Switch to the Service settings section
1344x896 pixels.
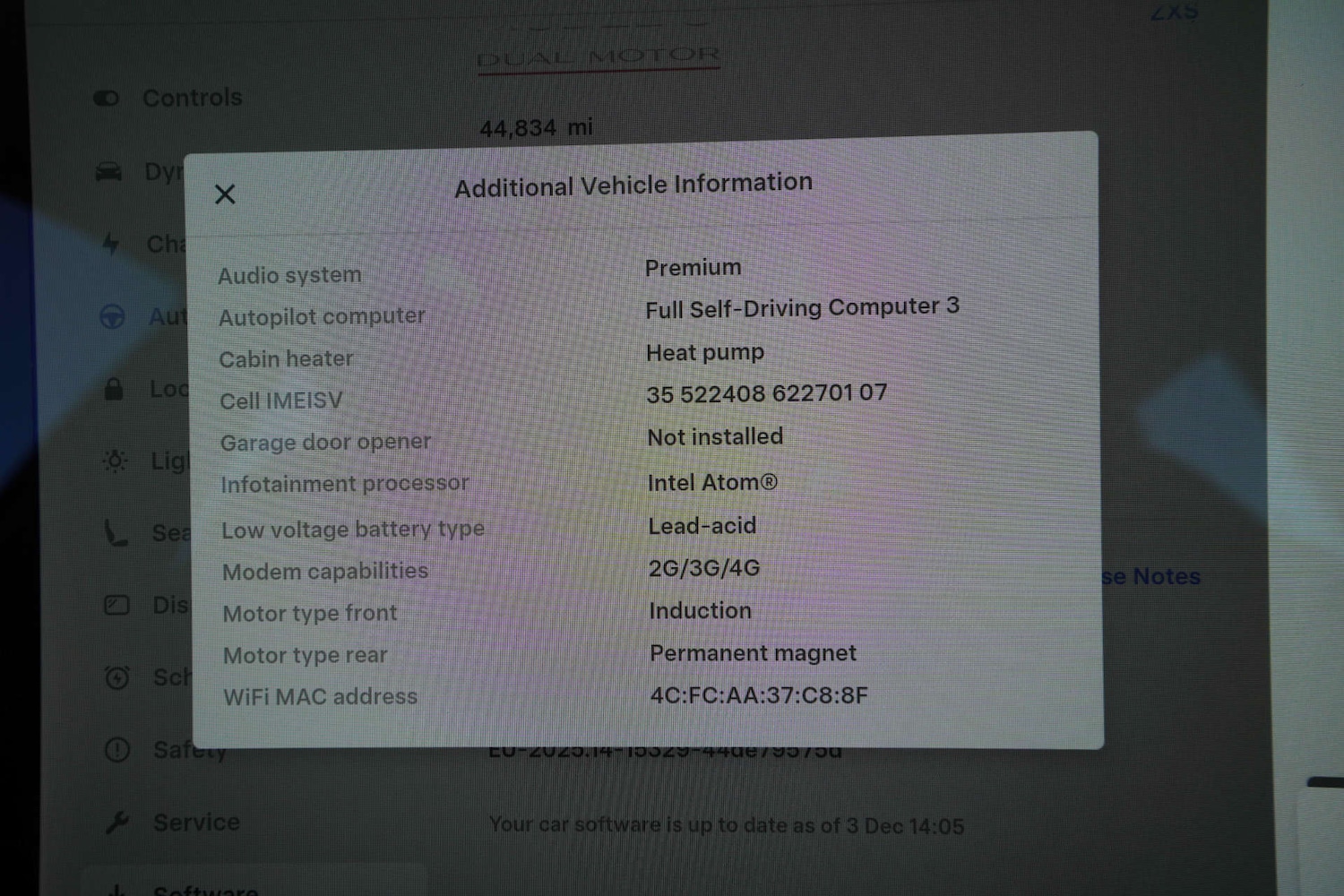[x=196, y=822]
